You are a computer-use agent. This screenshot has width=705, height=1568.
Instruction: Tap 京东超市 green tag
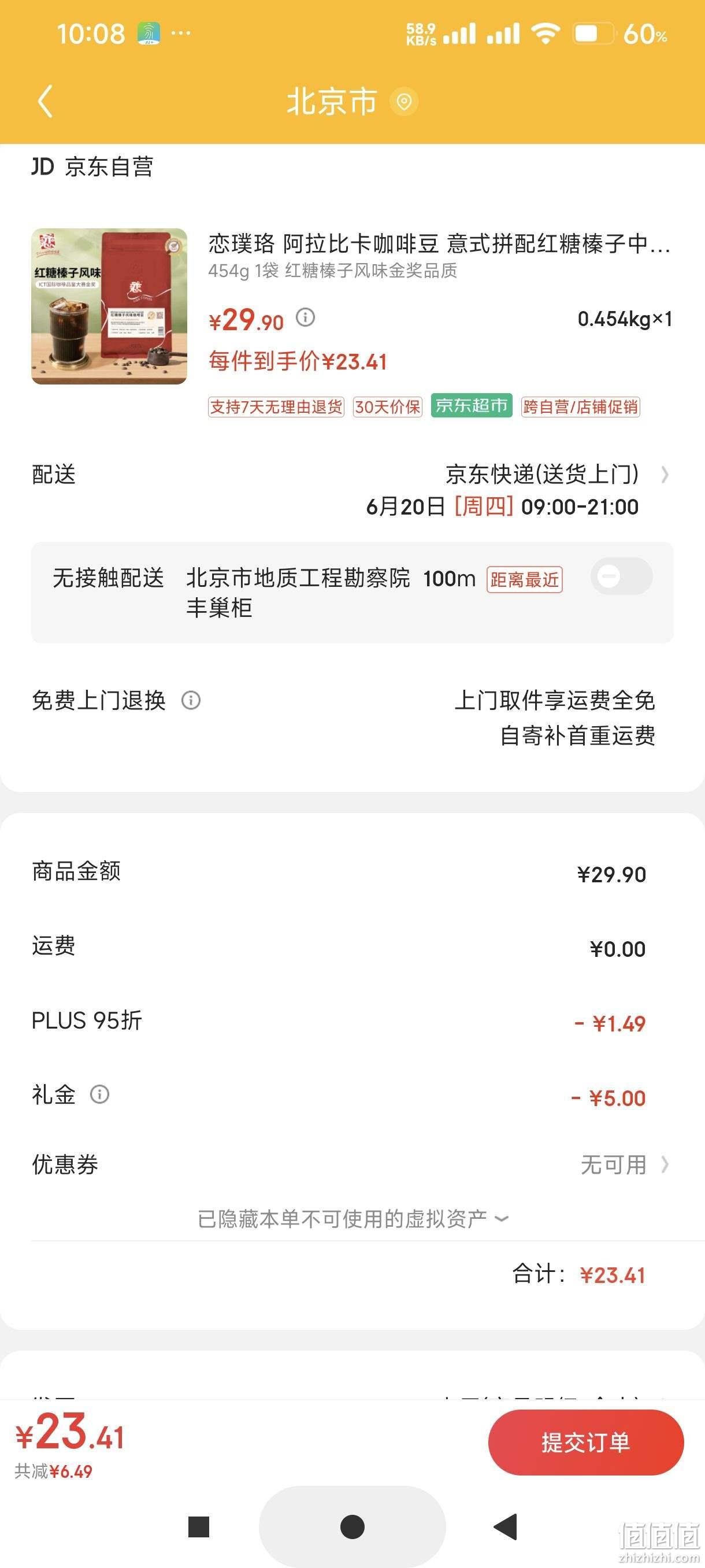[x=472, y=405]
